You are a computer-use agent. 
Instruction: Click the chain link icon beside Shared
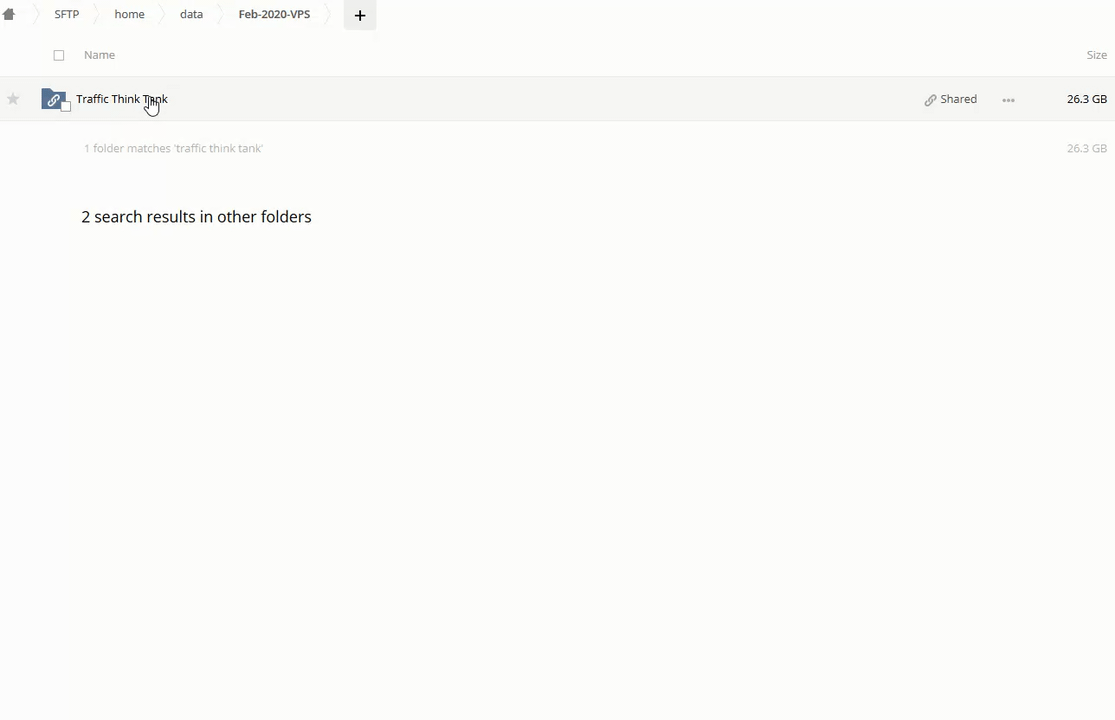pos(930,100)
